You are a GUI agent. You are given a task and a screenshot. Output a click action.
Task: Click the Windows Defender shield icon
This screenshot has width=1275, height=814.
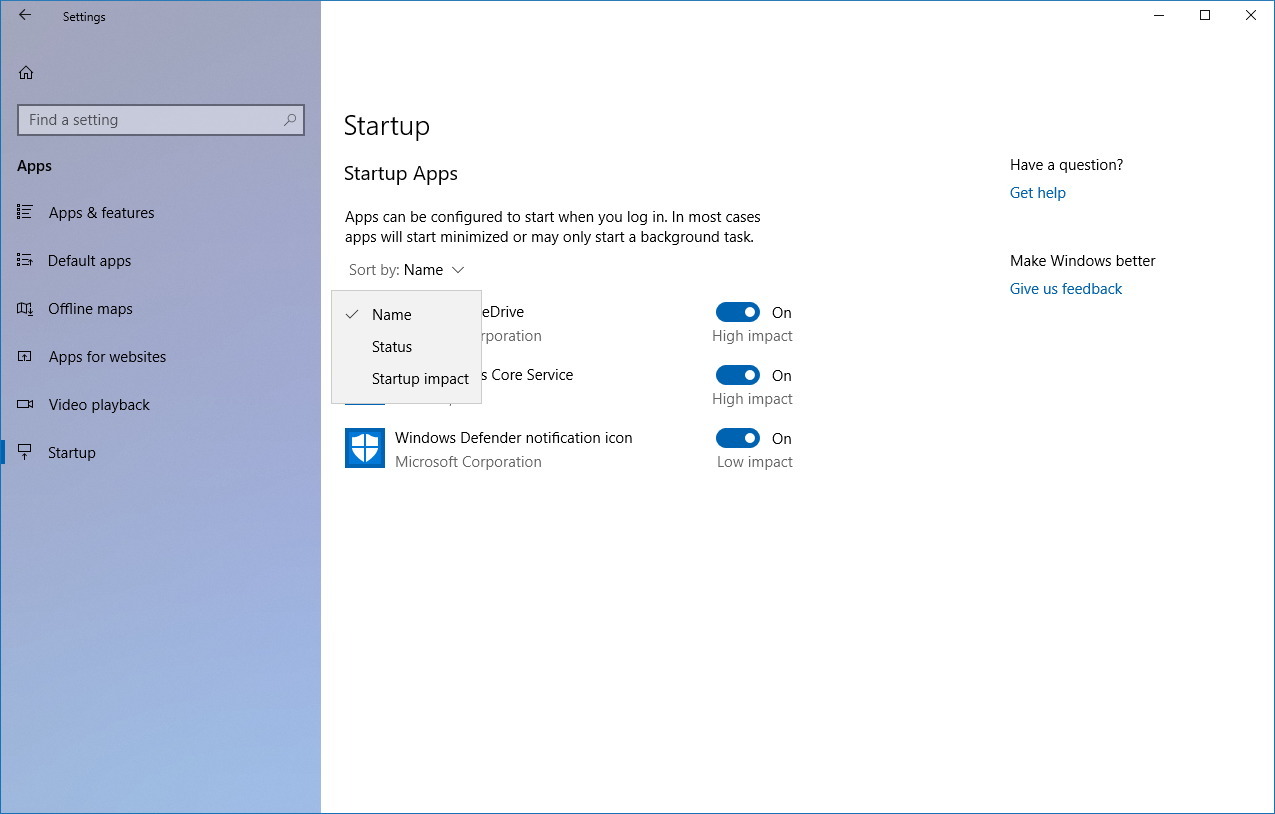tap(365, 448)
